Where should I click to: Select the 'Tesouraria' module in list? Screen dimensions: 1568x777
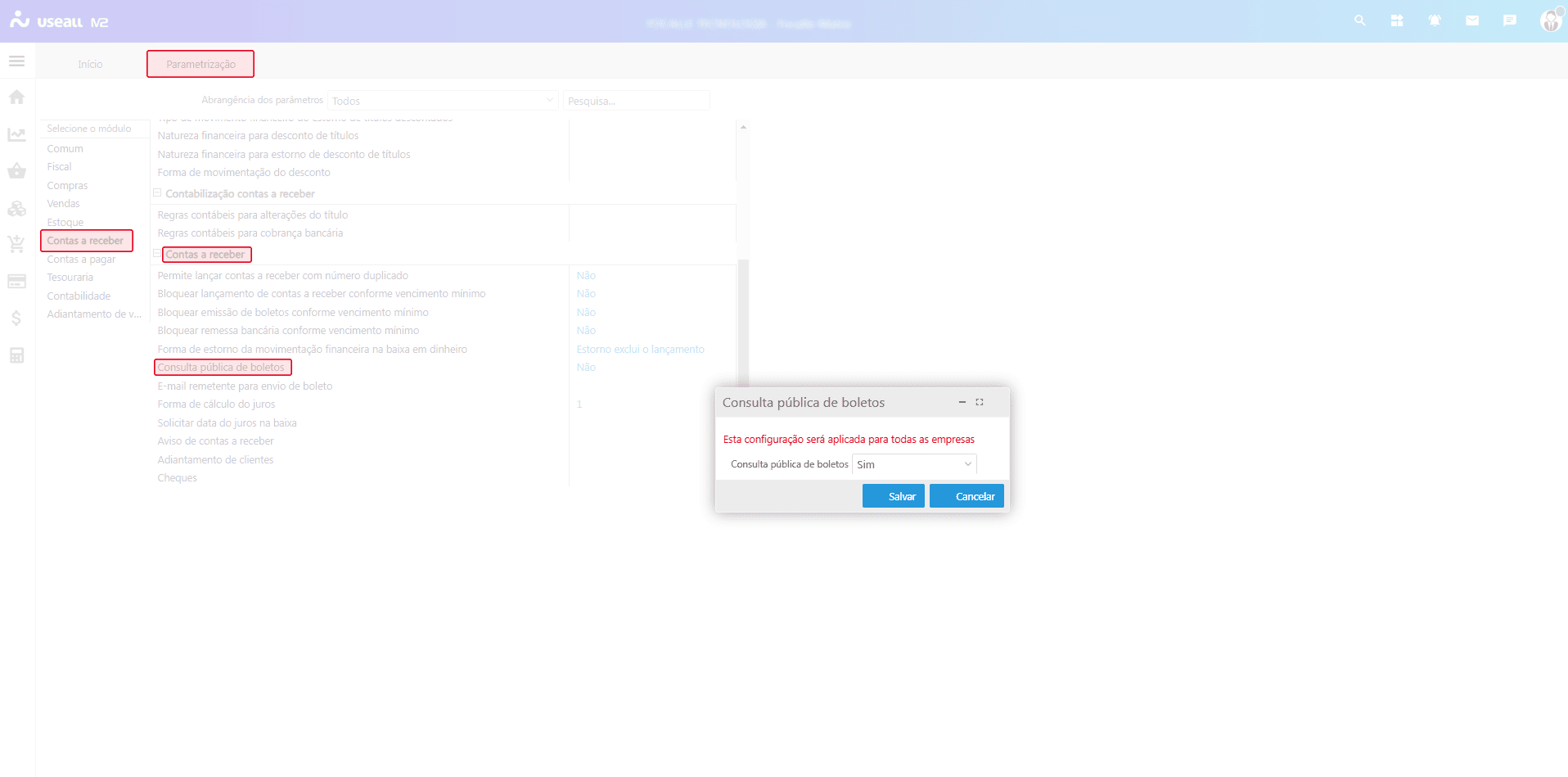point(70,278)
